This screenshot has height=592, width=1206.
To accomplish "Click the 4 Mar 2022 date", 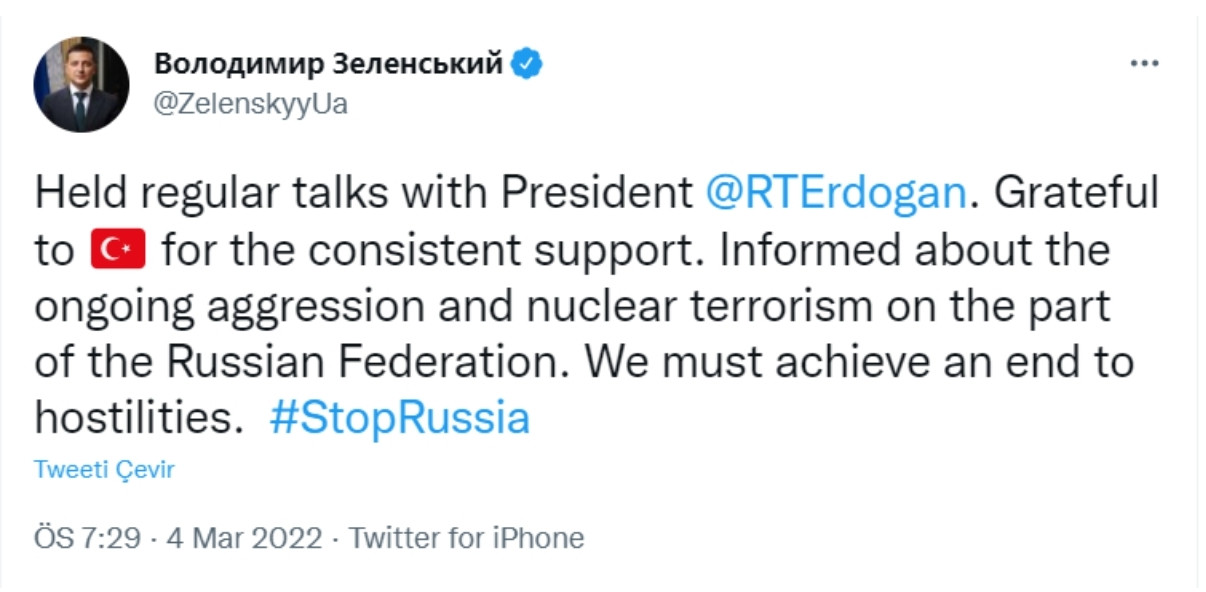I will pos(244,538).
